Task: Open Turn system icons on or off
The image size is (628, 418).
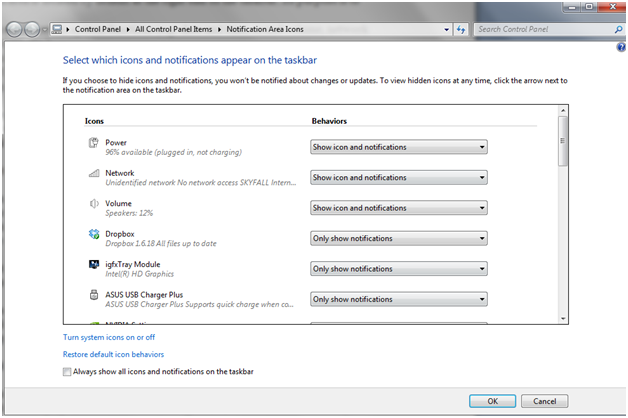Action: click(x=110, y=339)
